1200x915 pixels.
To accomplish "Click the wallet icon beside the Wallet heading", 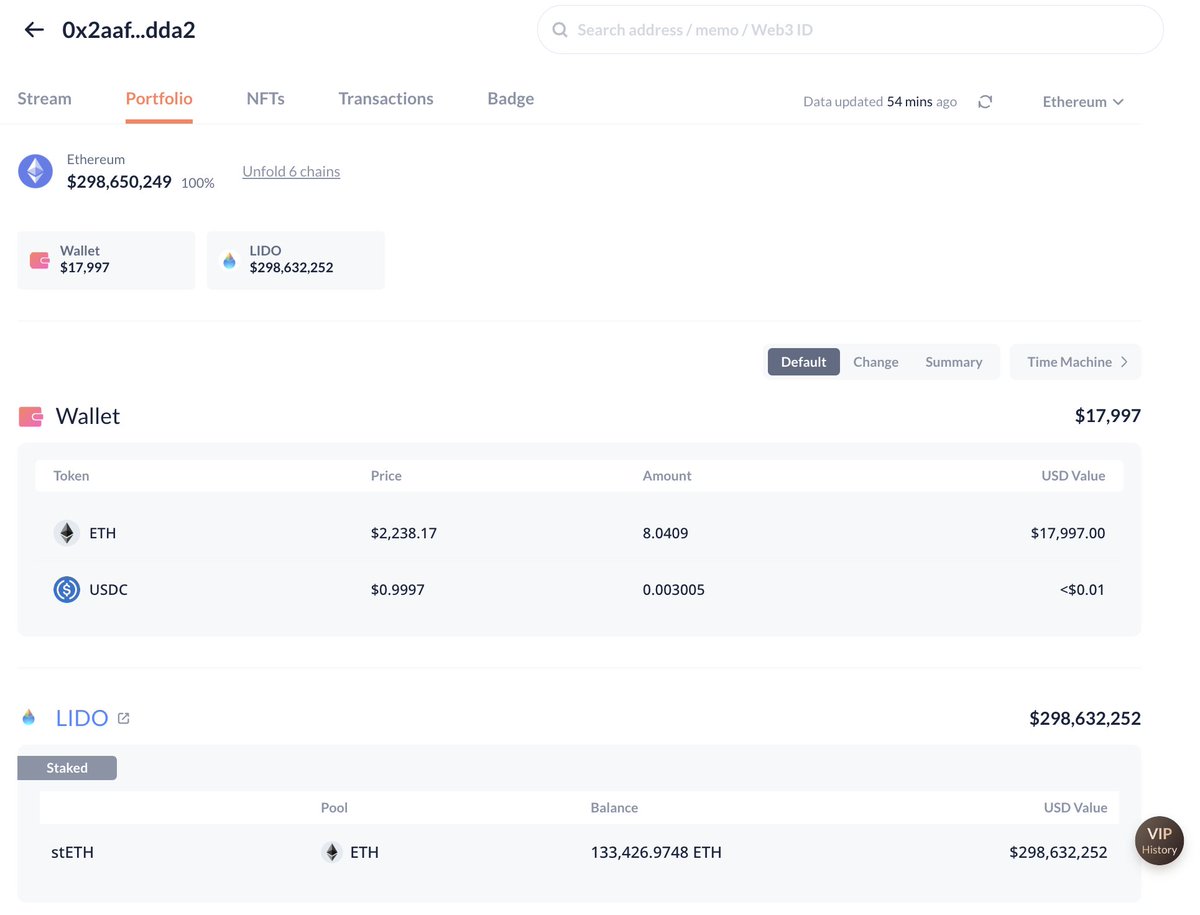I will [31, 416].
